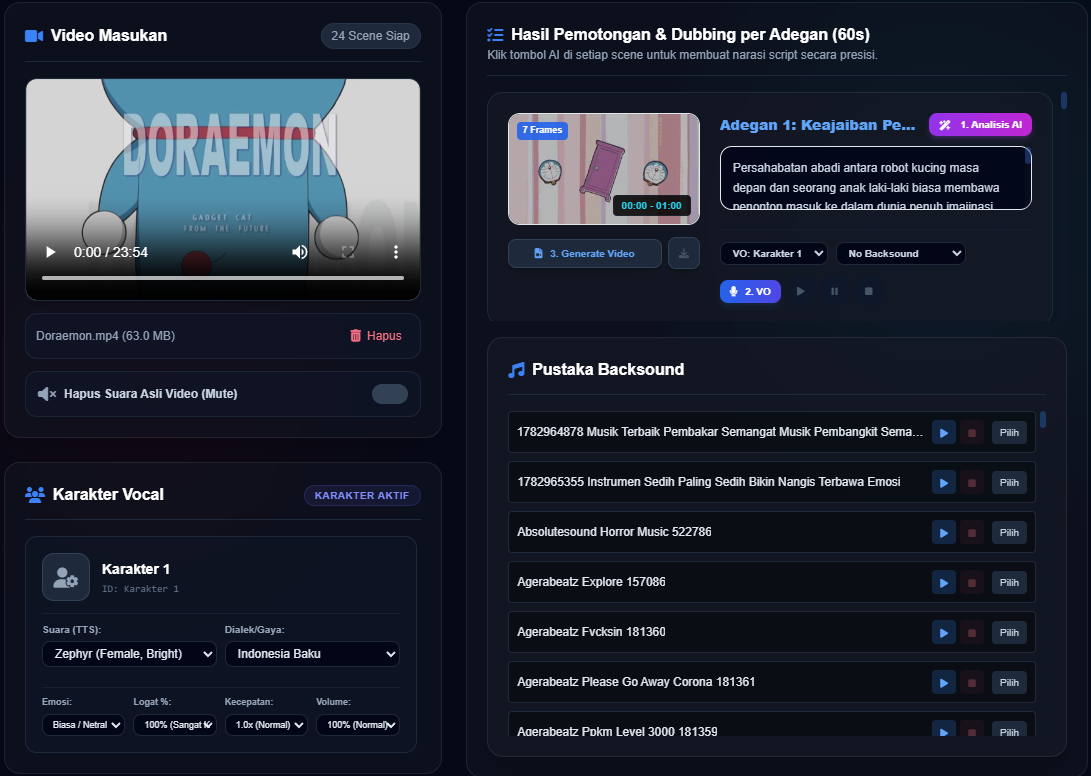
Task: Click the Absolutesound Horror Music 522786 title
Action: 614,532
